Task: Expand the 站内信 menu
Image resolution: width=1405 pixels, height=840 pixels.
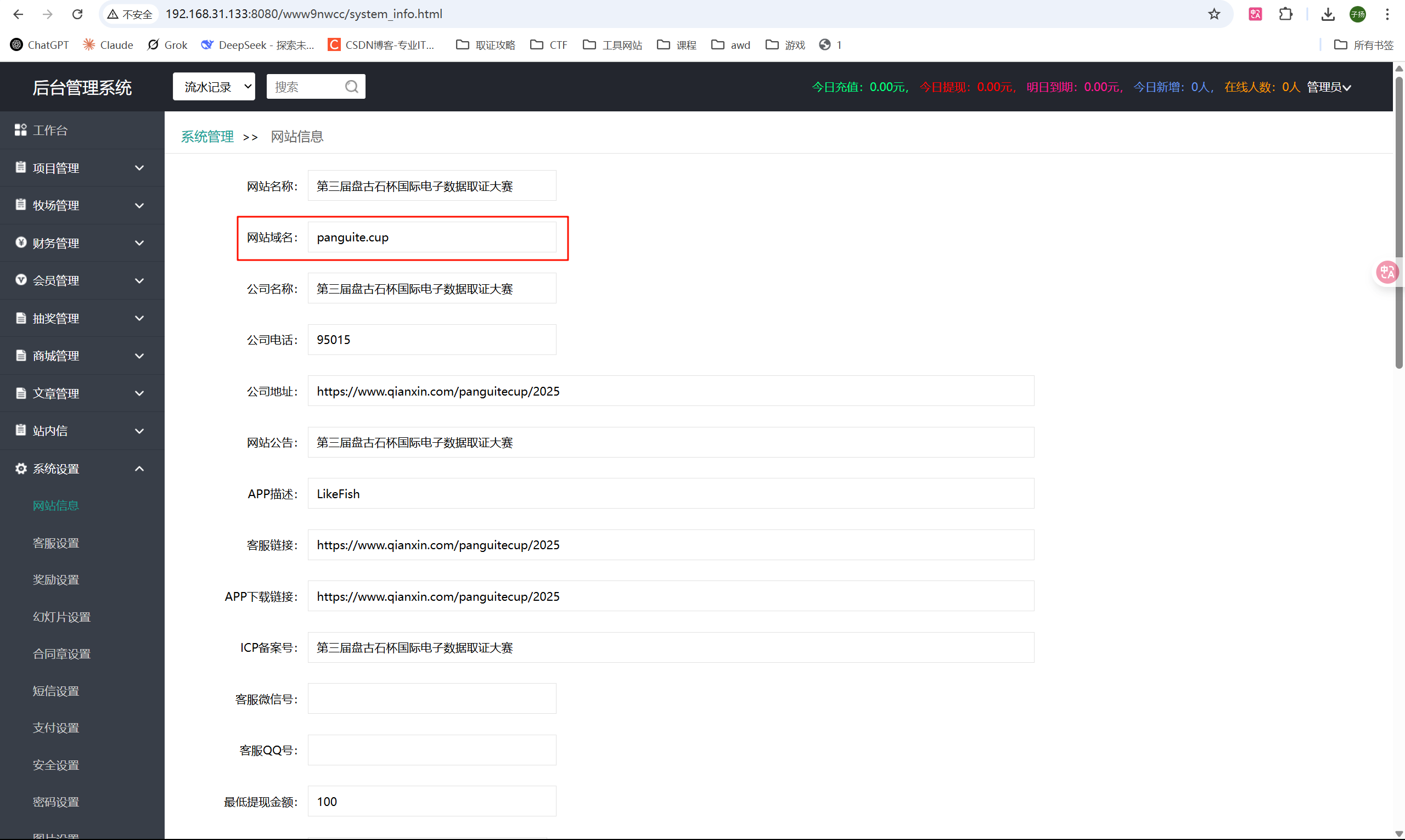Action: [82, 431]
